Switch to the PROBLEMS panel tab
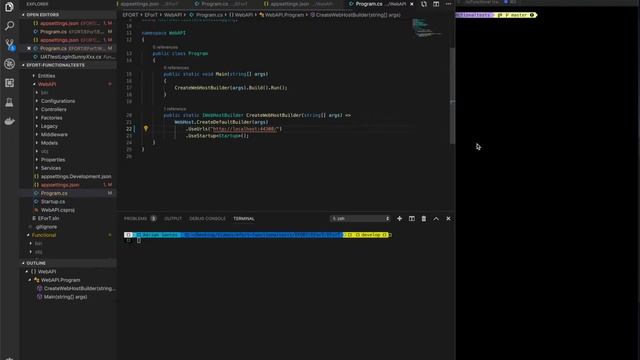 click(135, 218)
